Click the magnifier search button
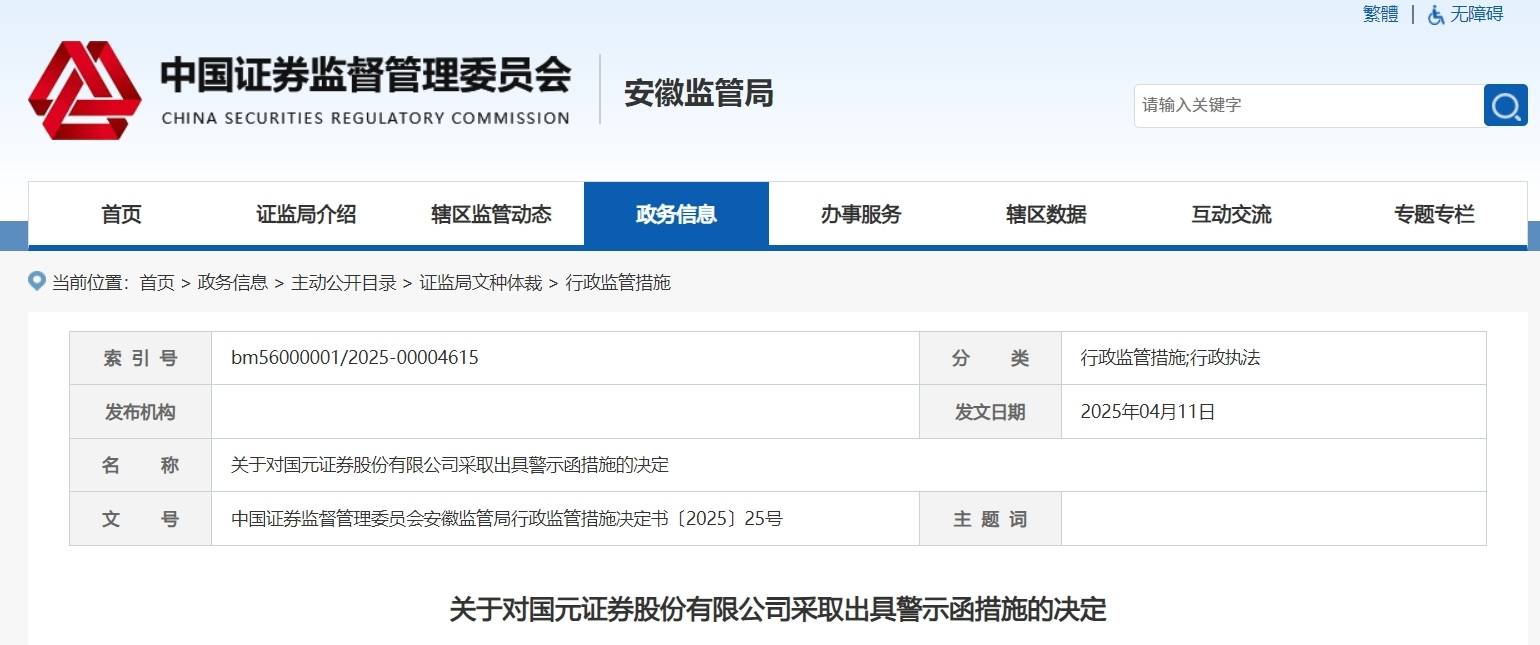 coord(1505,105)
